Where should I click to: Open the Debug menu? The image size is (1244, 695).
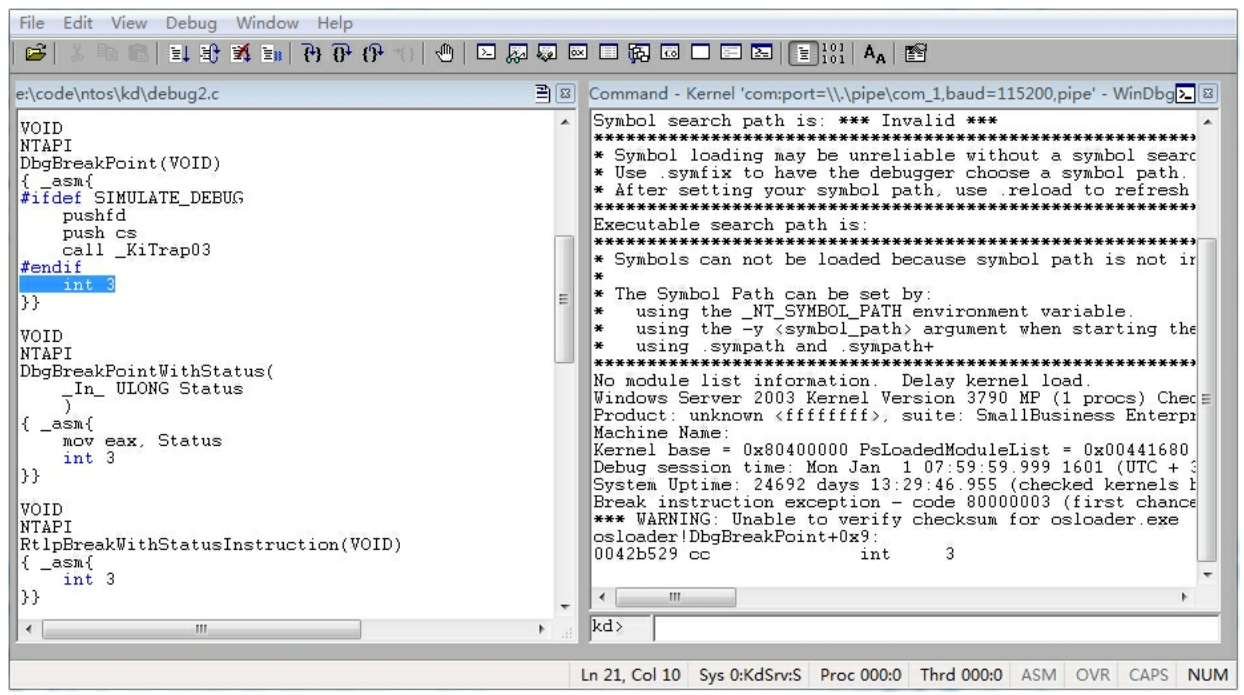[x=190, y=23]
